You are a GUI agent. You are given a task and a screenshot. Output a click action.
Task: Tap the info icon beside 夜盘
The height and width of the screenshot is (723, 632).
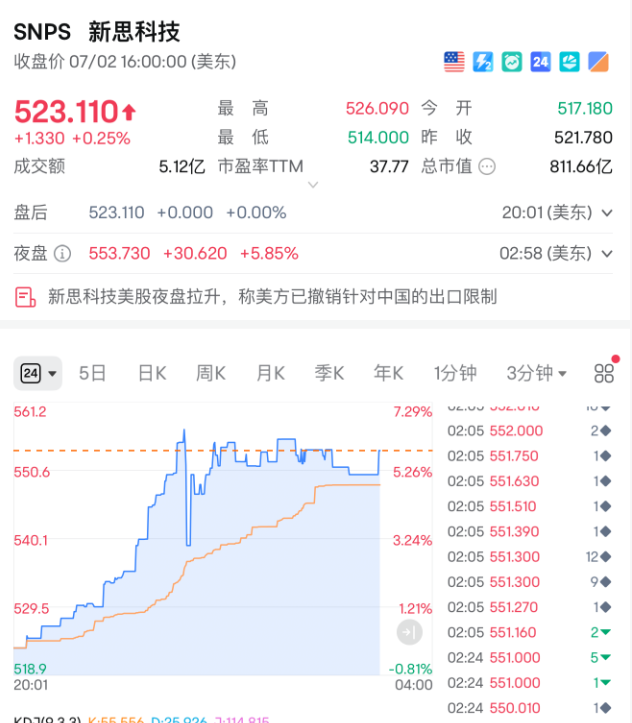[62, 254]
